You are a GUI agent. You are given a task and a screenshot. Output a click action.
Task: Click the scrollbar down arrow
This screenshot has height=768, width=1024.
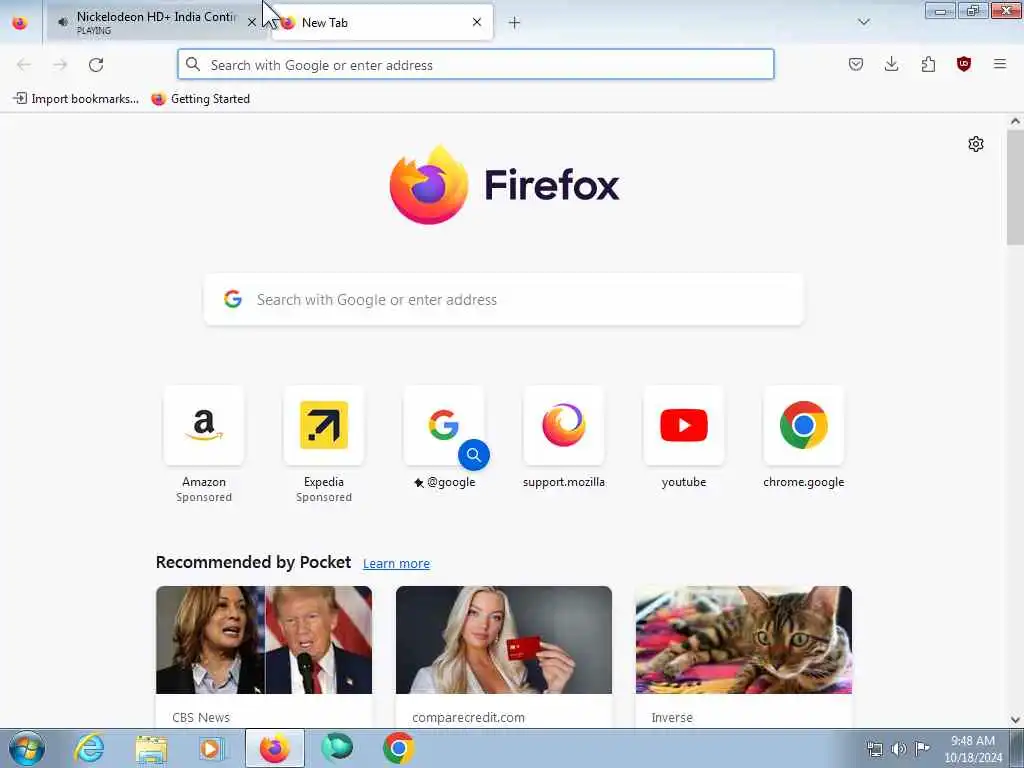1015,720
